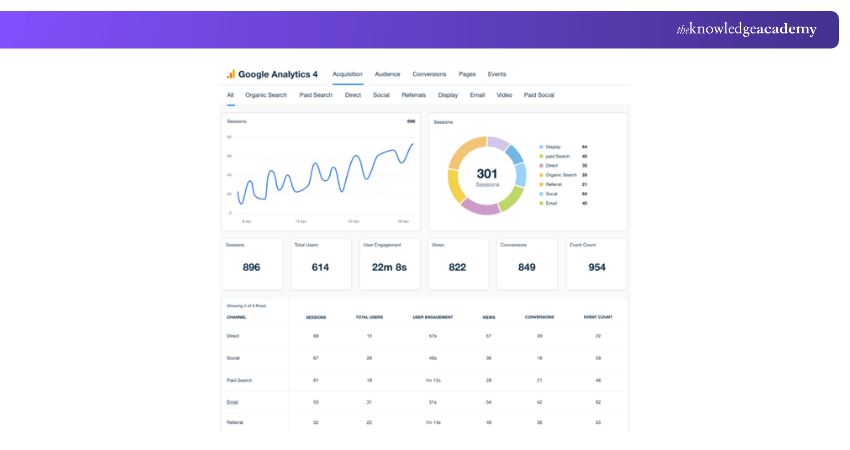Viewport: 850px width, 450px height.
Task: Sort table by CONVERSIONS column header
Action: tap(539, 317)
